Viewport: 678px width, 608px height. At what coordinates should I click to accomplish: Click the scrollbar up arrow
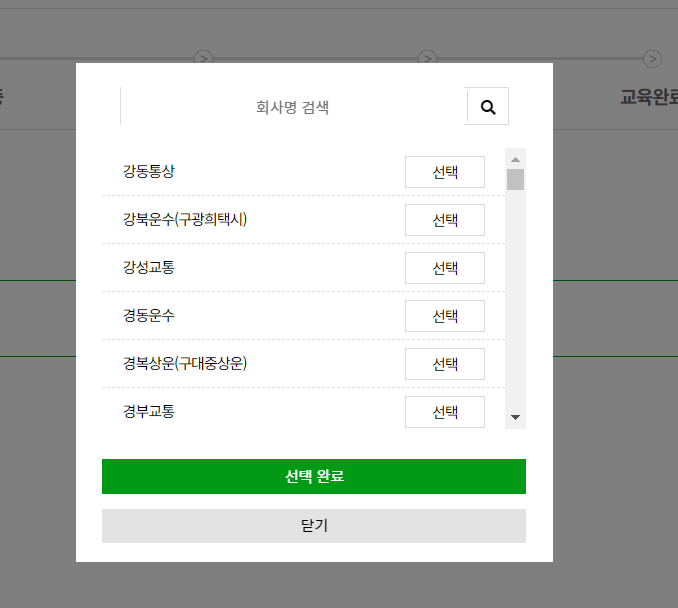point(515,159)
